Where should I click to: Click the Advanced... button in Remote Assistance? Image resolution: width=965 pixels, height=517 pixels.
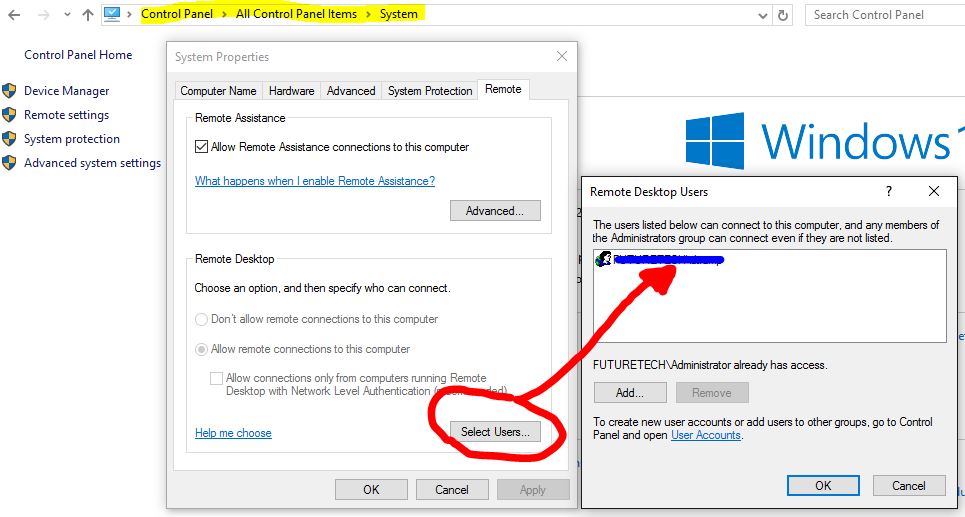[x=495, y=210]
